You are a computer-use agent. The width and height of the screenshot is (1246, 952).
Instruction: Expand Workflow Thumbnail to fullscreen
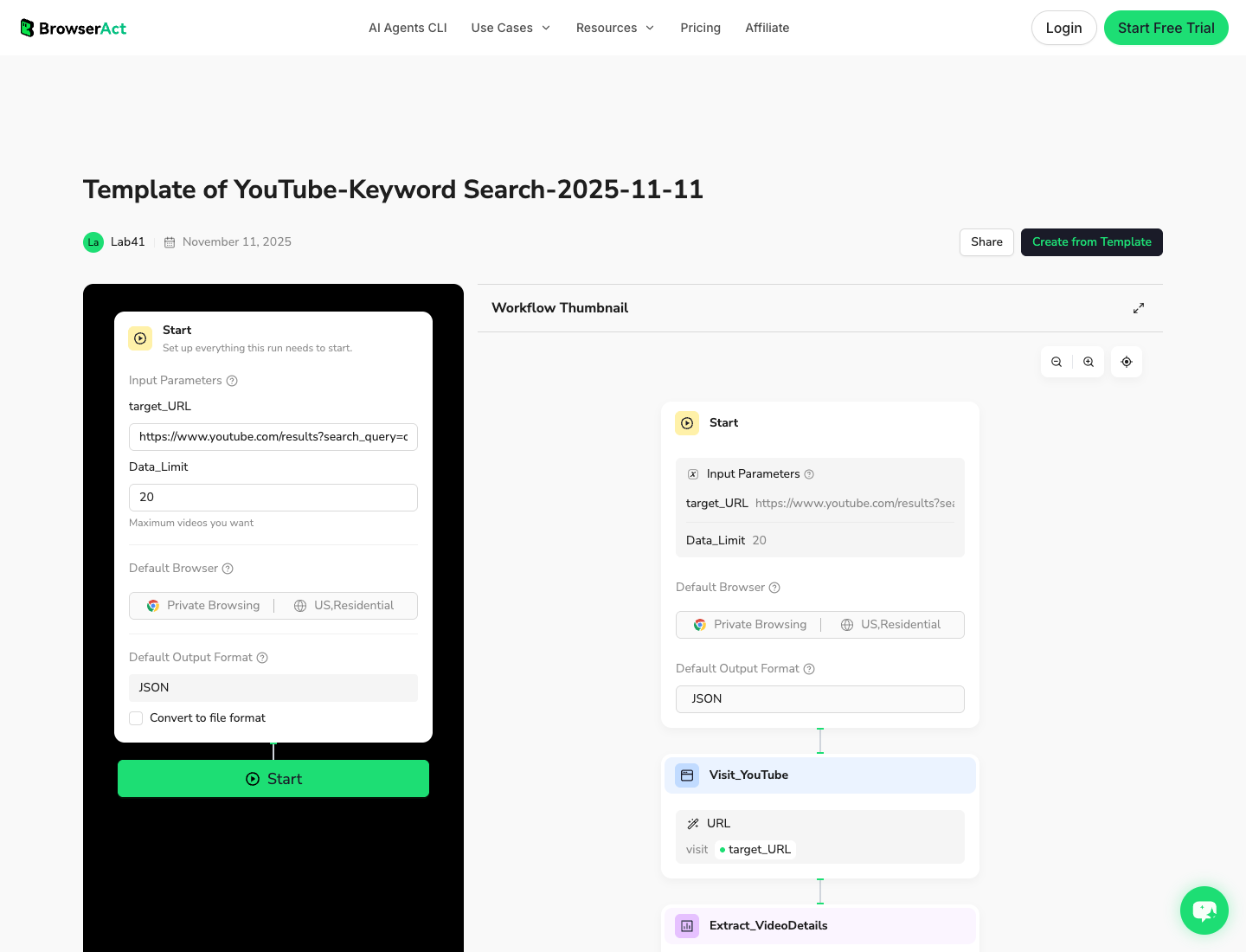(1139, 308)
